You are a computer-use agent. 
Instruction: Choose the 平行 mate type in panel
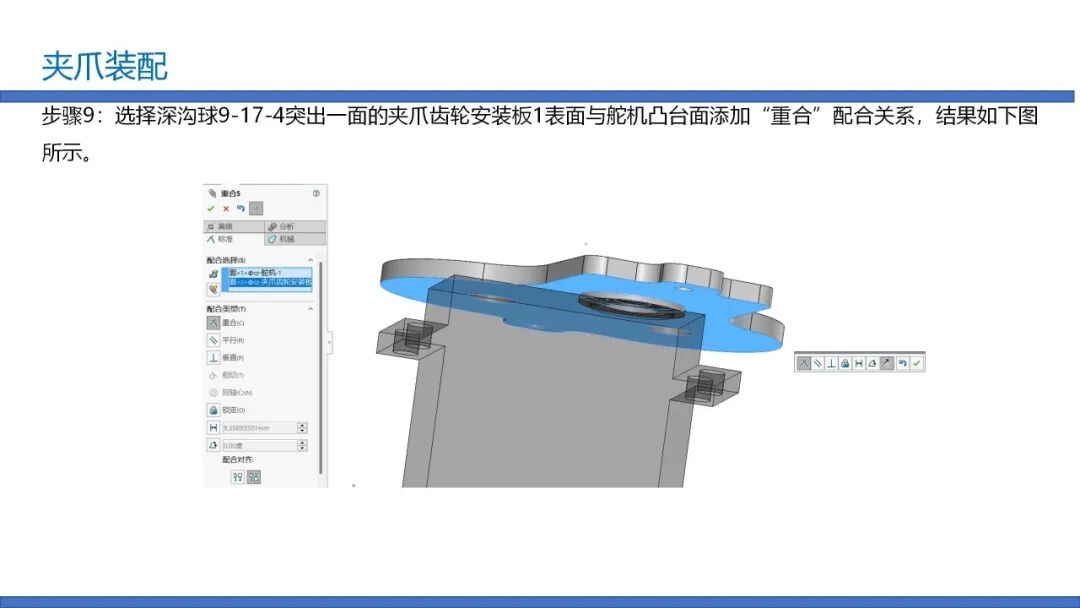[x=225, y=340]
